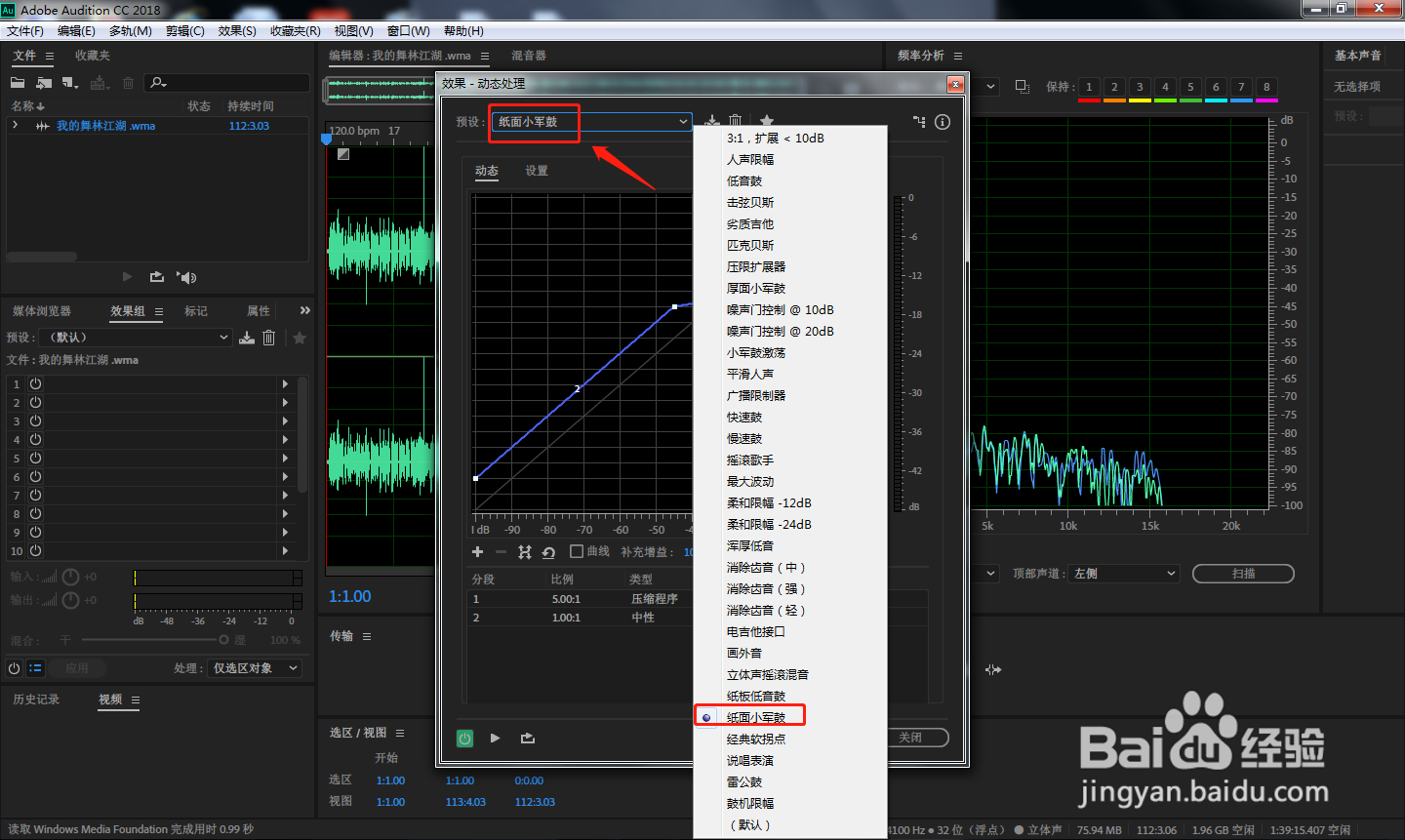Favorite star icon in dynamics dialog

coord(767,121)
